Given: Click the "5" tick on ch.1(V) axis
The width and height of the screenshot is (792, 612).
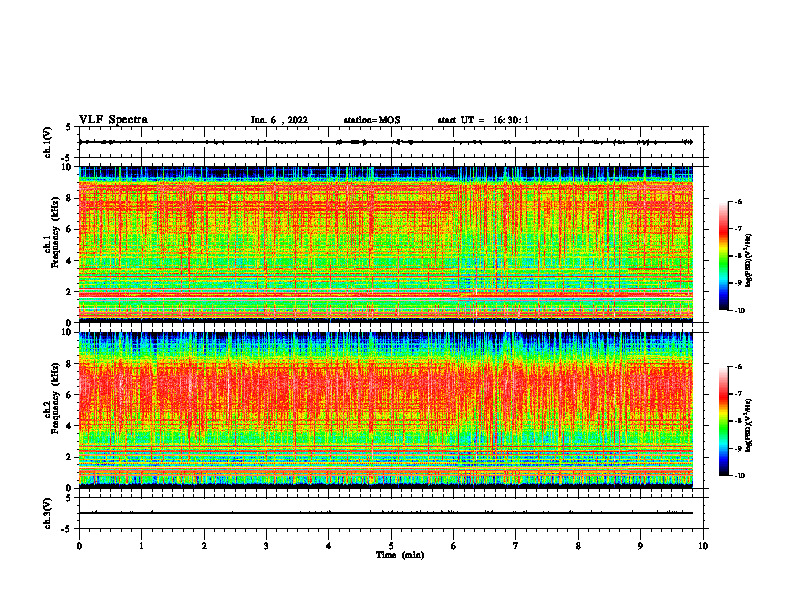Looking at the screenshot, I should [69, 127].
